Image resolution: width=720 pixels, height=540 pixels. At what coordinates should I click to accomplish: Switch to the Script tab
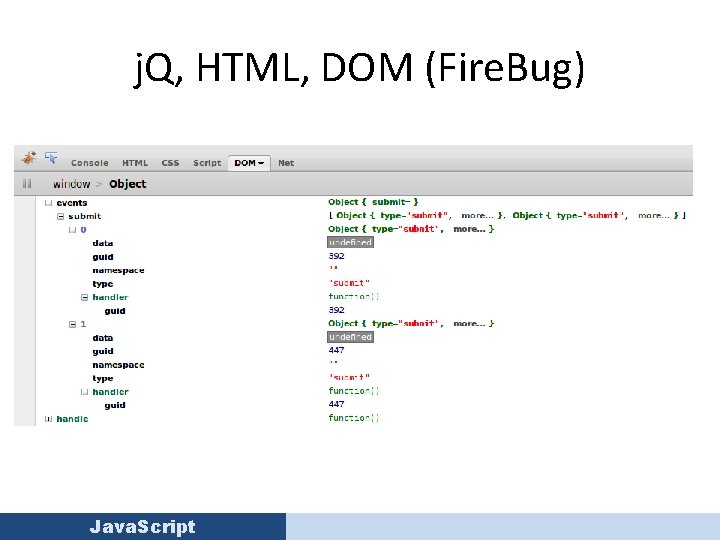[x=207, y=163]
